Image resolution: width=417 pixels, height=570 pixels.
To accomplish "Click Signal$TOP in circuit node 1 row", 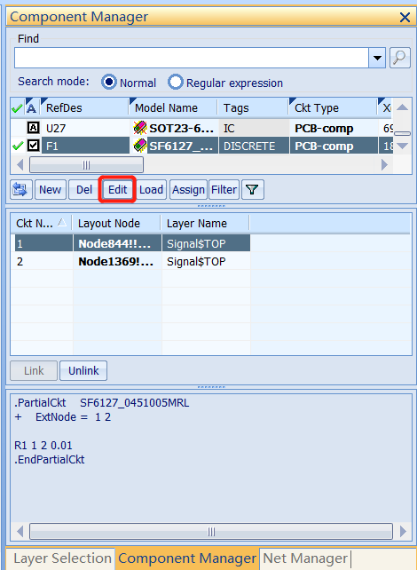I will coord(206,244).
